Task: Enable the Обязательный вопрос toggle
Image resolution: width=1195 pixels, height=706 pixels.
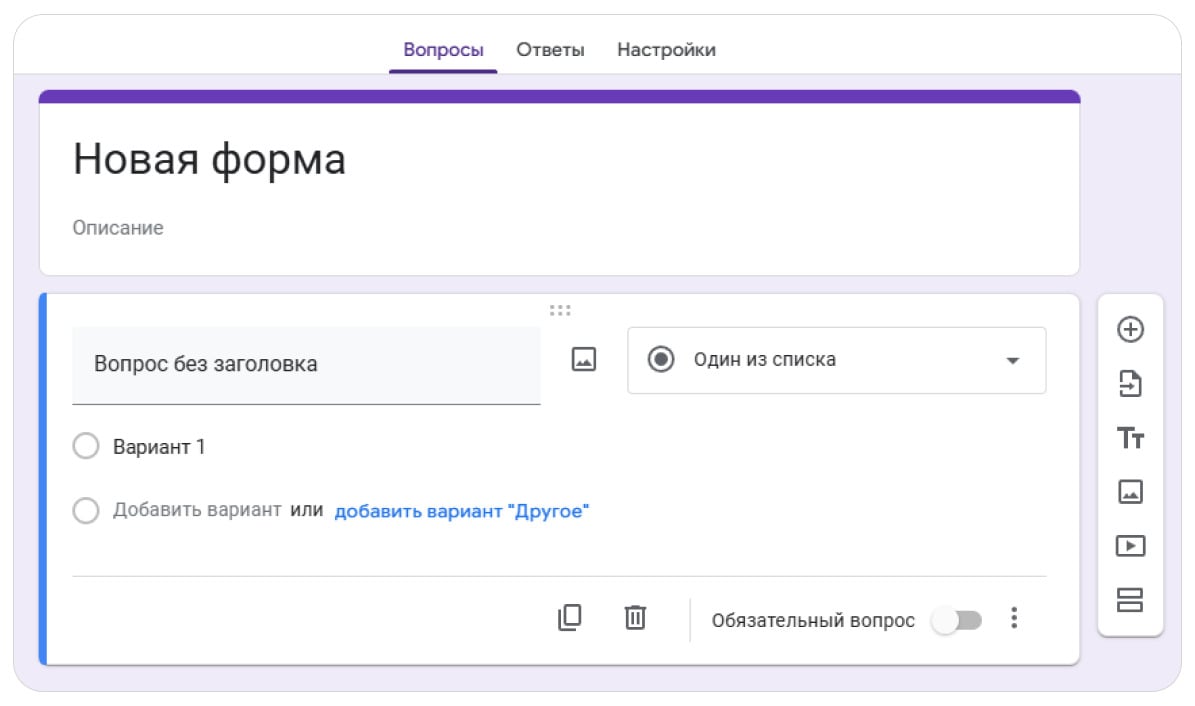Action: (958, 620)
